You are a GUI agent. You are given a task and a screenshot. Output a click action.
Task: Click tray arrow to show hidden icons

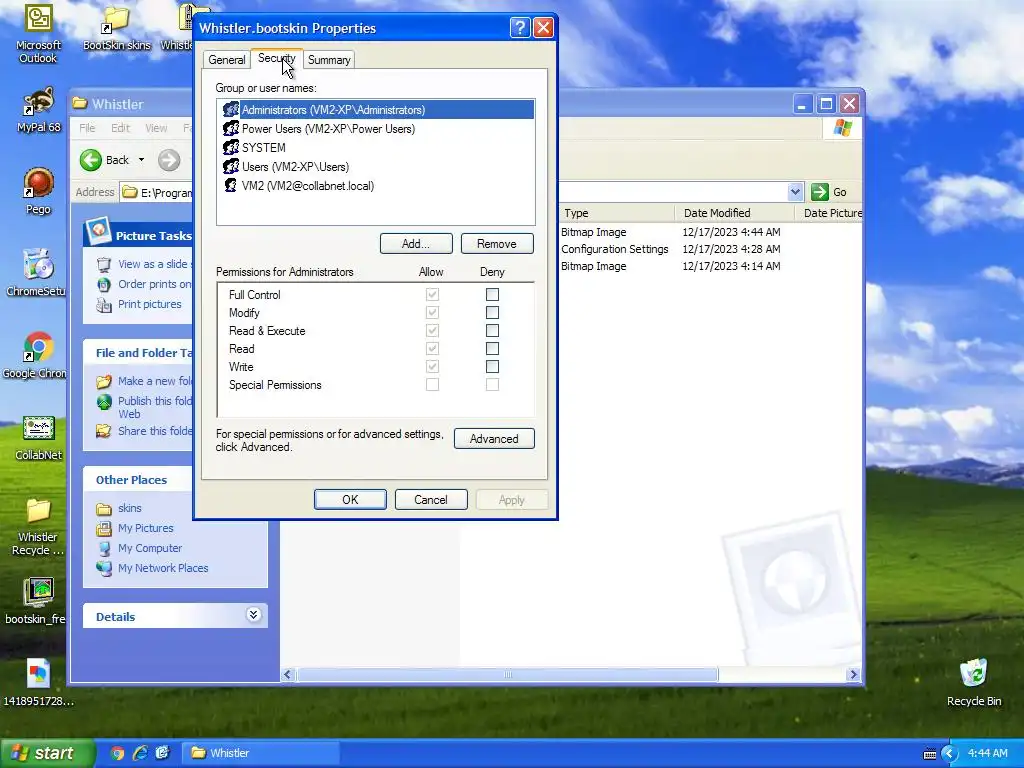pos(949,753)
